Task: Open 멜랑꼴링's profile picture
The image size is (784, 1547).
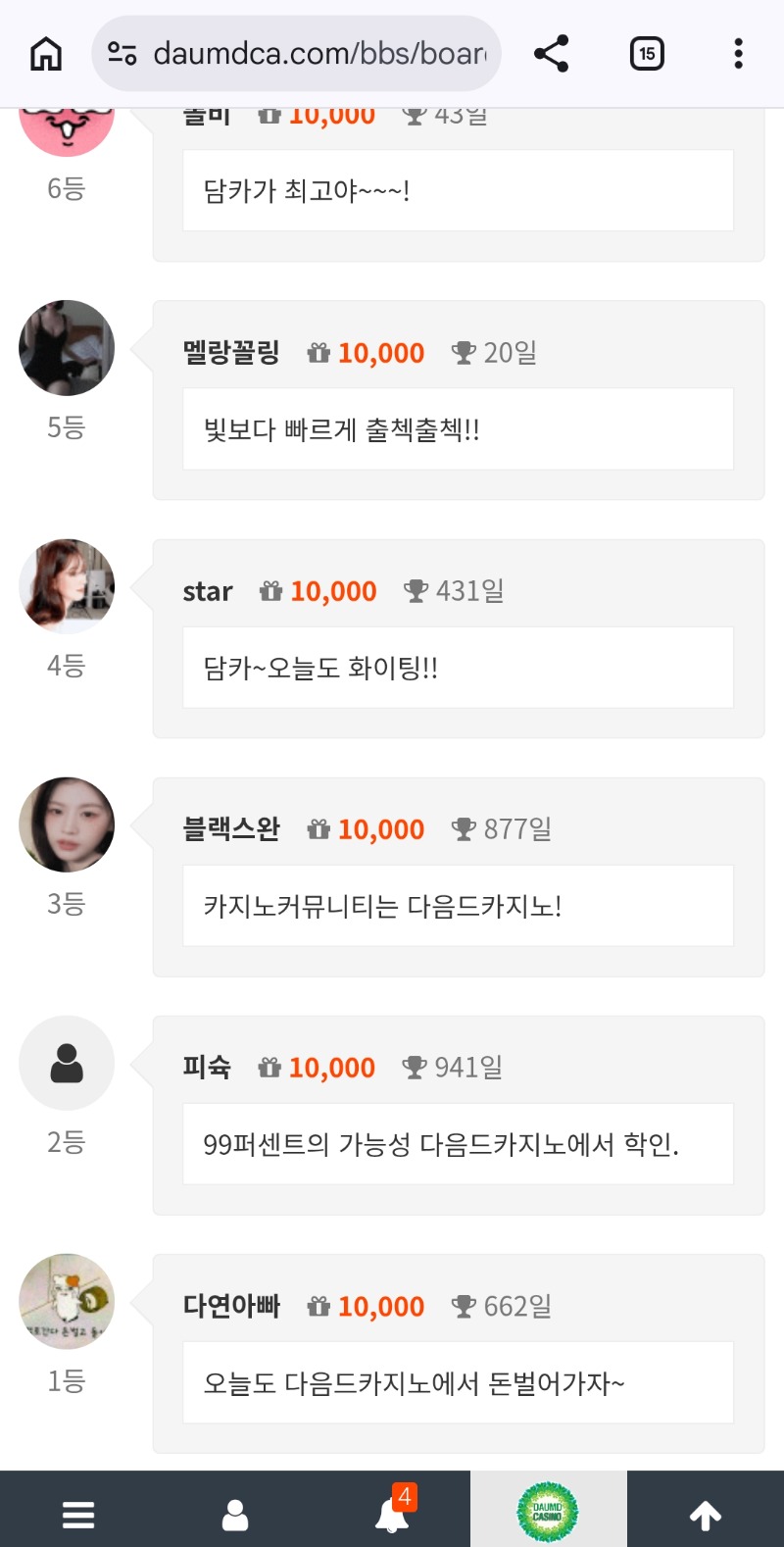Action: 67,348
